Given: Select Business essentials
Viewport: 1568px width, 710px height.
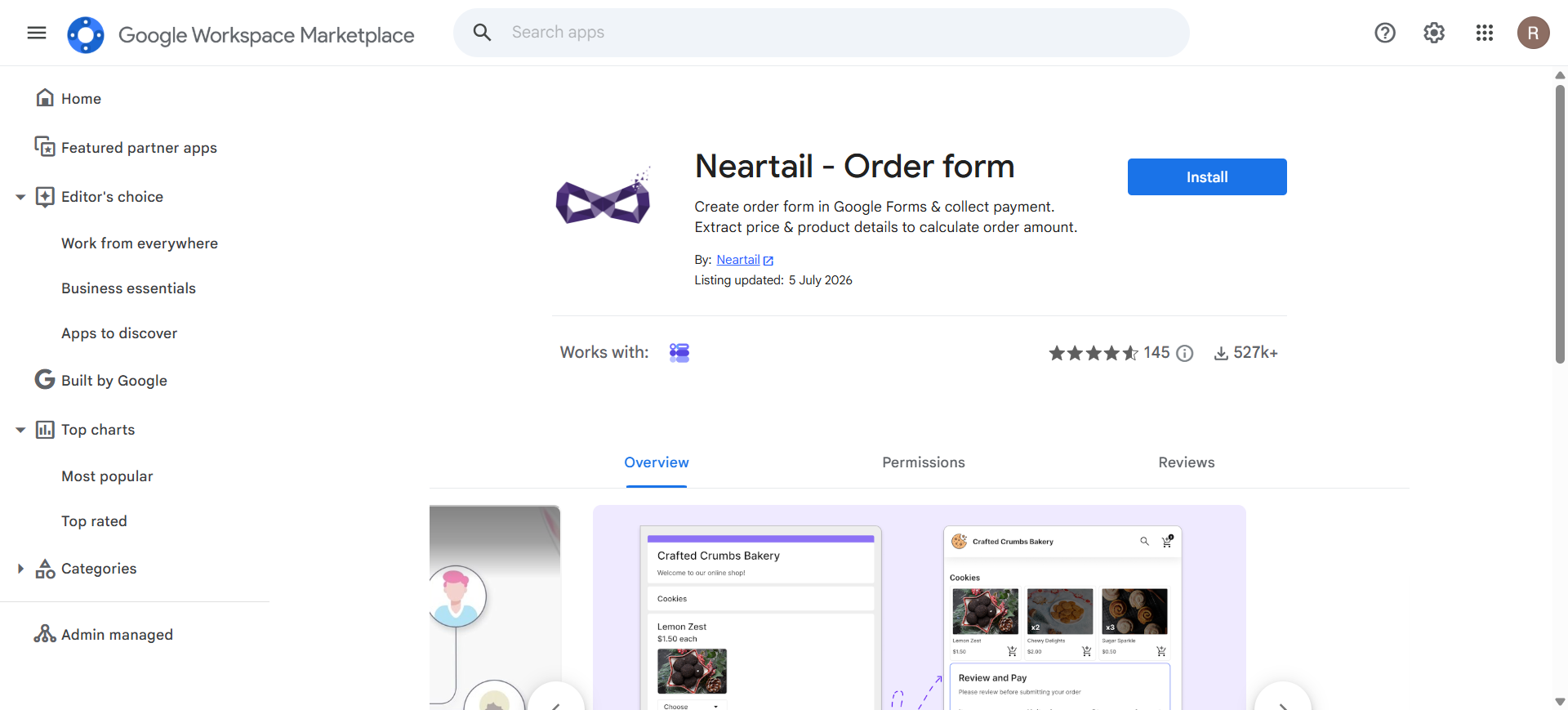Looking at the screenshot, I should [x=128, y=288].
